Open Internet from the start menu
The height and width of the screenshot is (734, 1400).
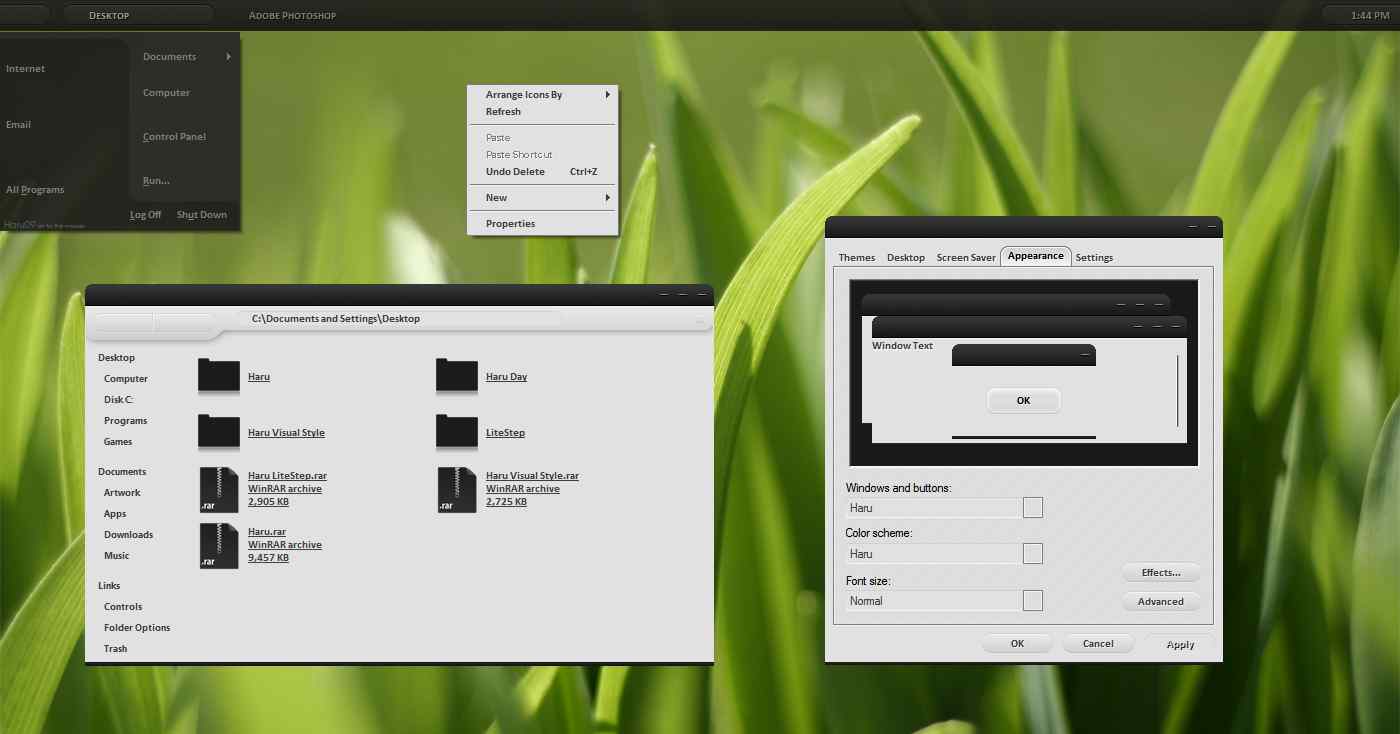26,69
